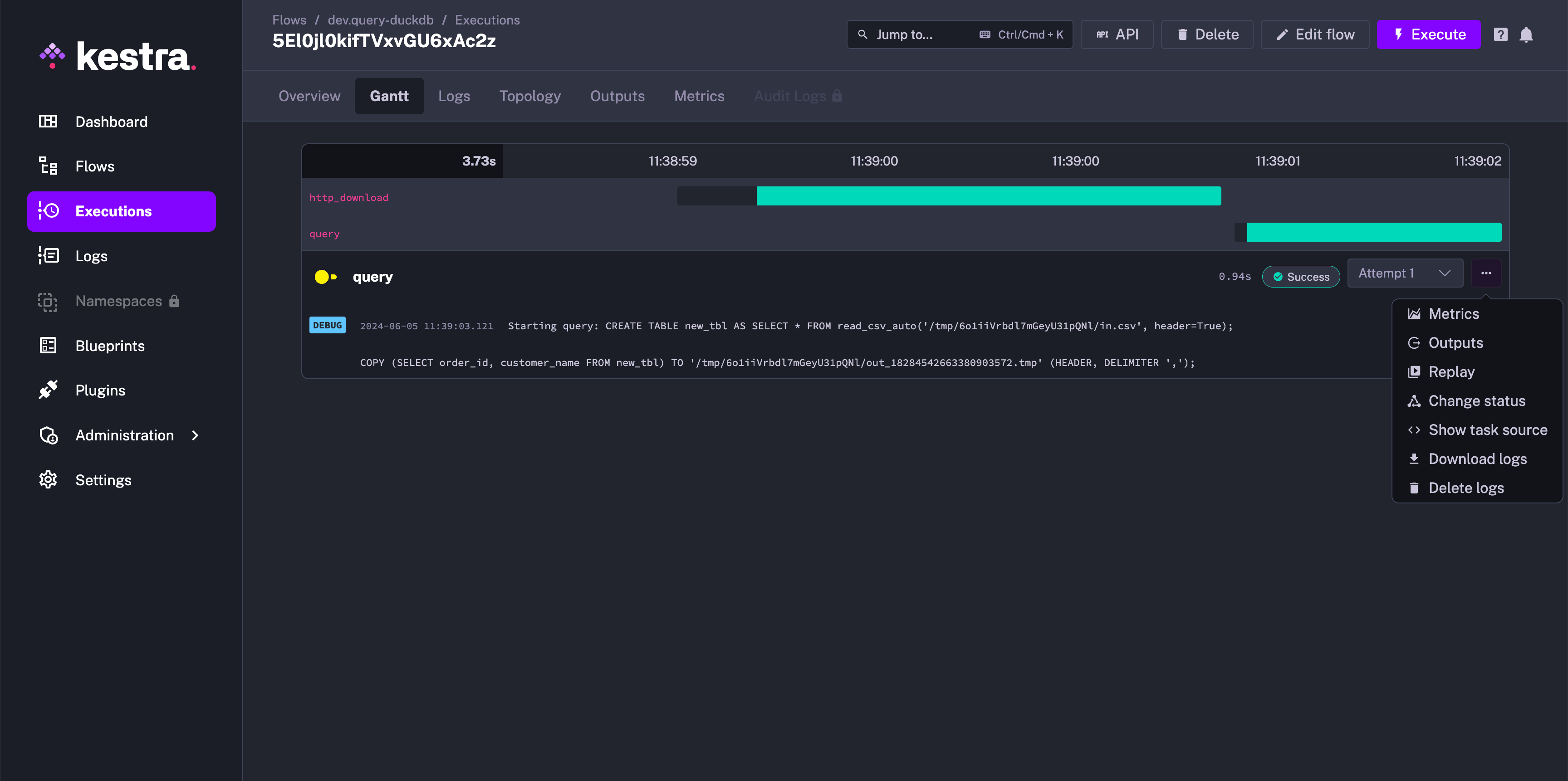
Task: Choose Show task source
Action: [1477, 430]
